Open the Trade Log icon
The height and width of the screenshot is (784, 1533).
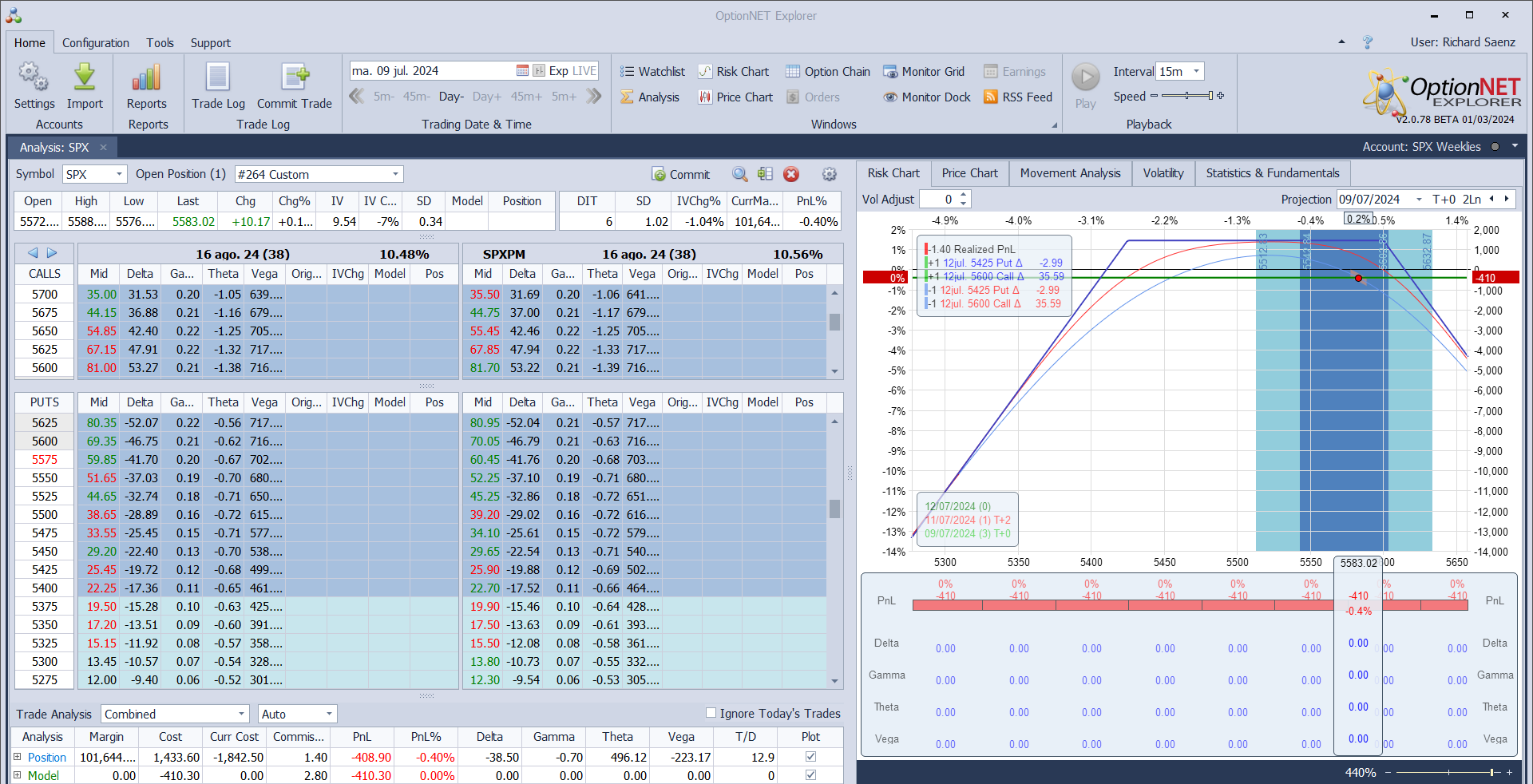218,77
